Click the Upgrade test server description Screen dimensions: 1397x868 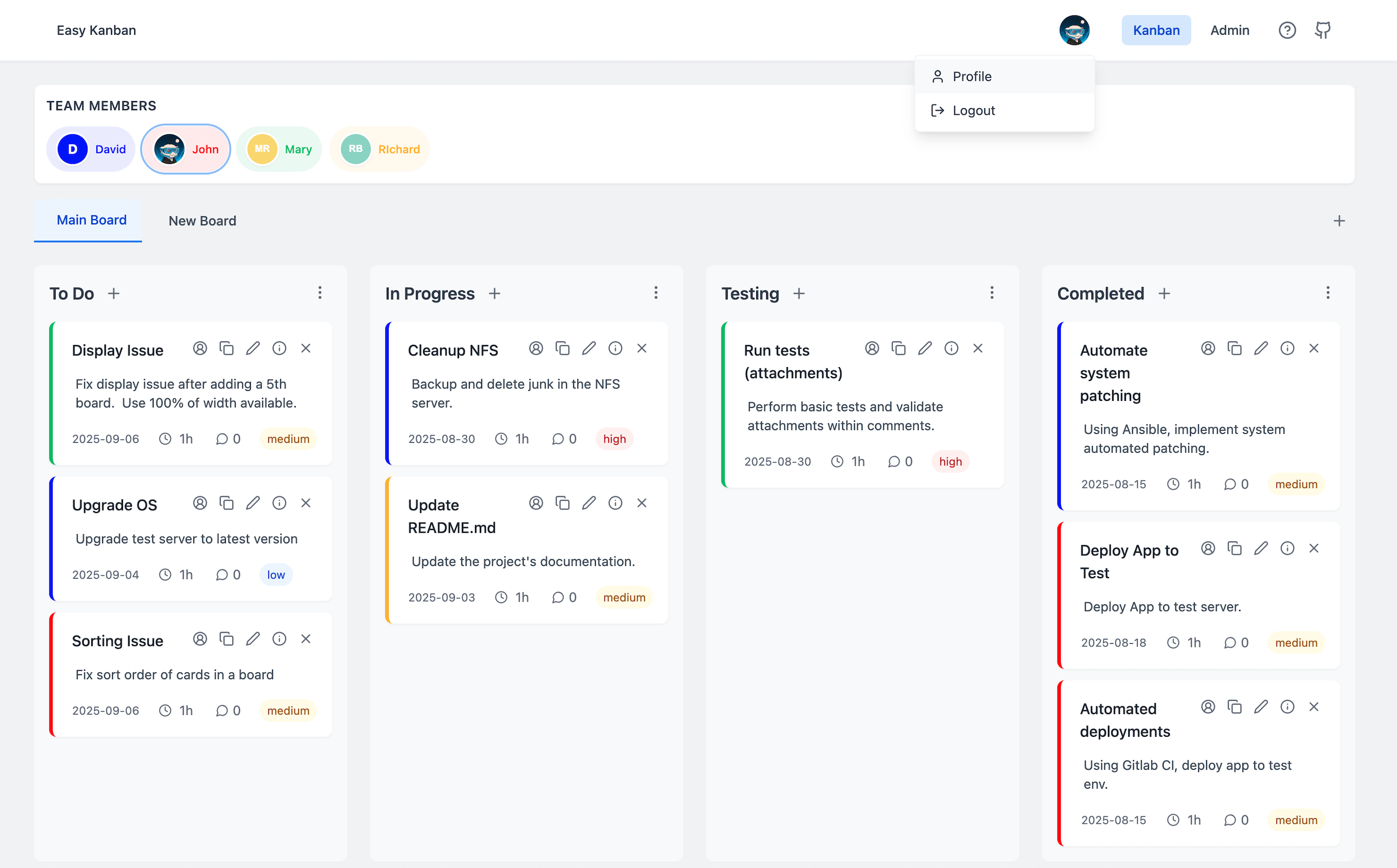point(187,538)
